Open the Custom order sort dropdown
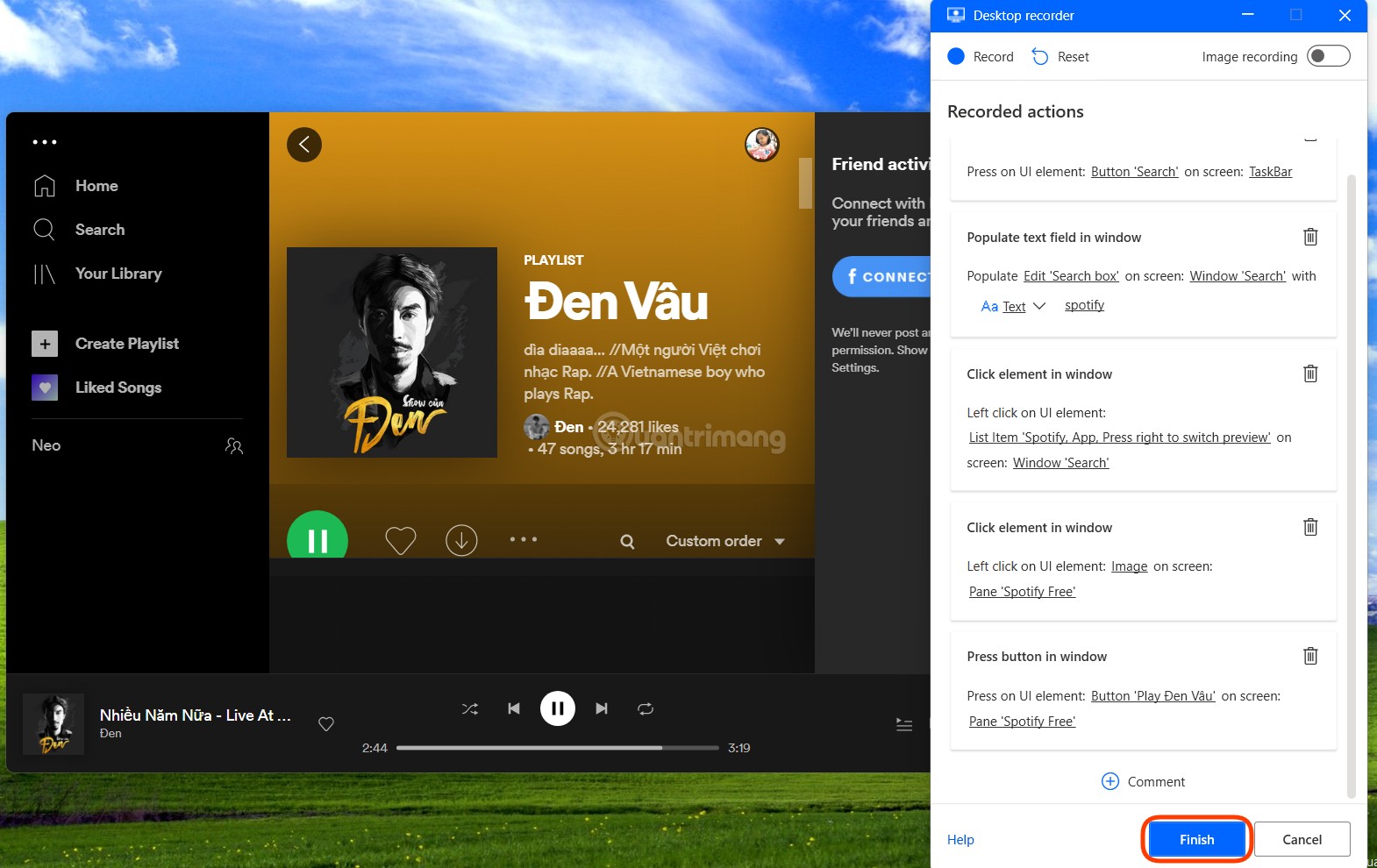The height and width of the screenshot is (868, 1377). tap(724, 541)
